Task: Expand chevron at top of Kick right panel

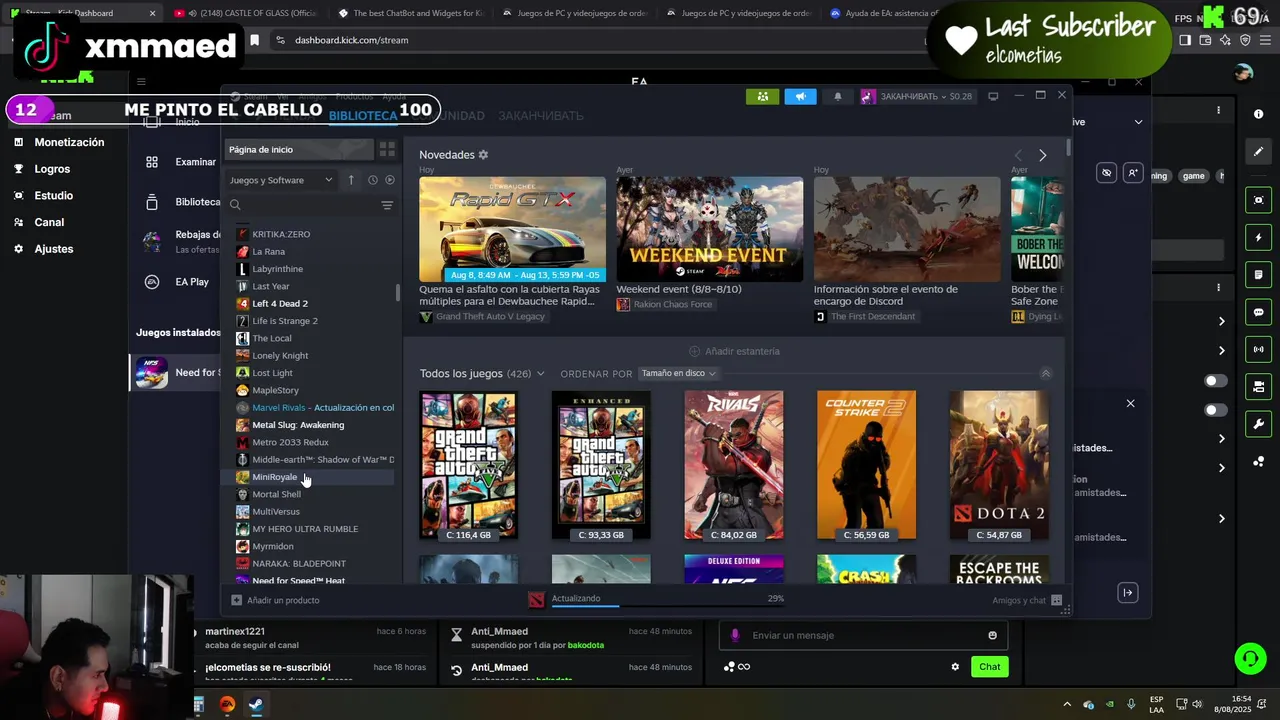Action: (x=1138, y=122)
